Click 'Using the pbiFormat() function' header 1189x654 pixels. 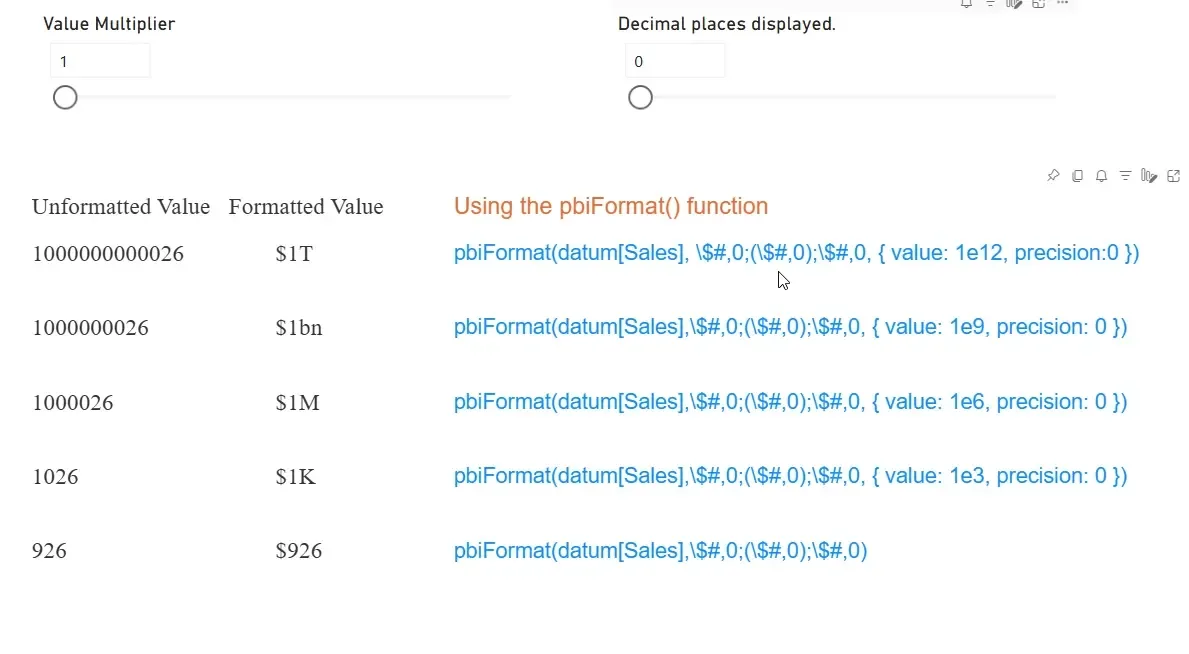click(610, 206)
